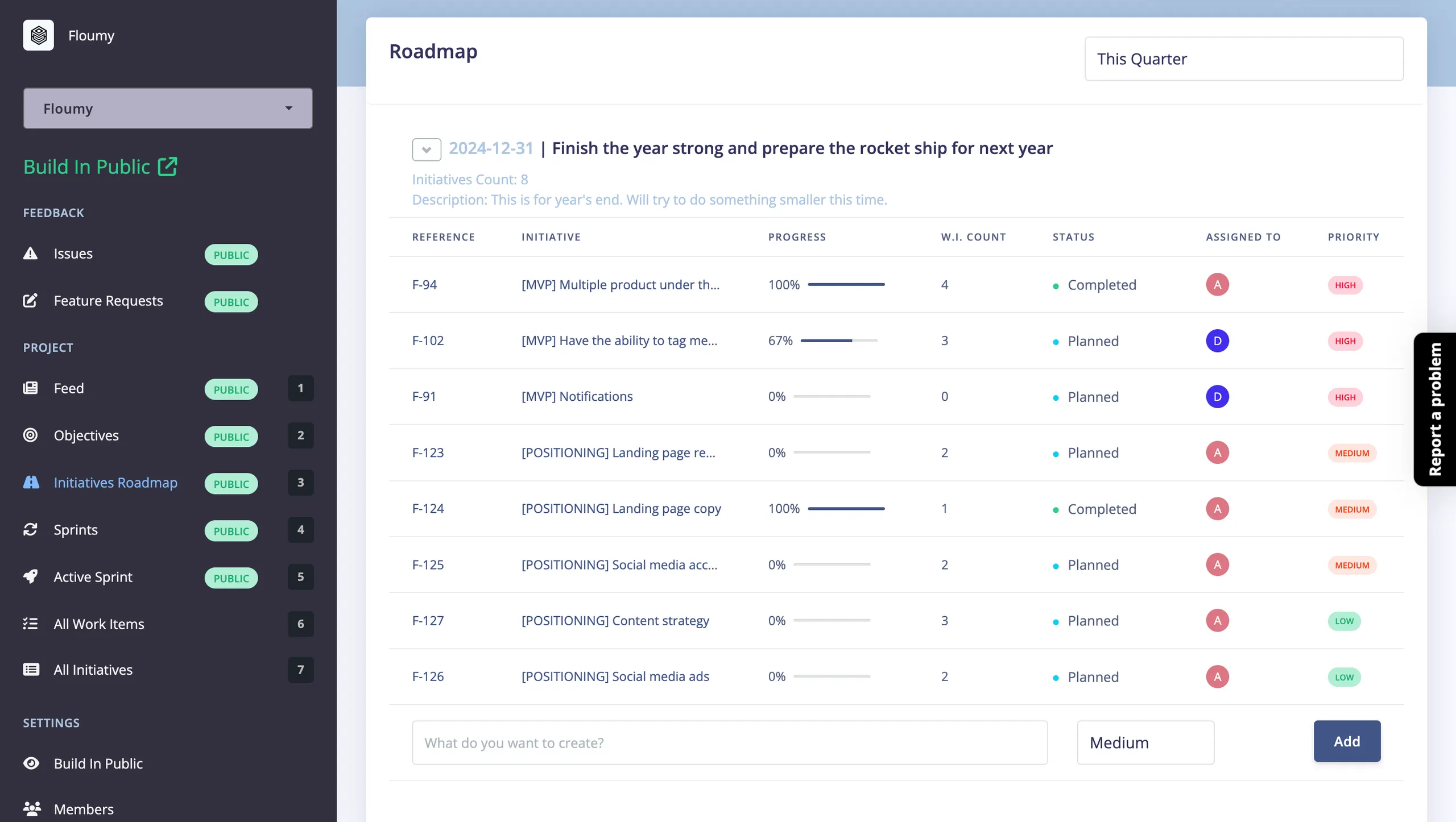Open the This Quarter timeframe dropdown
Screen dimensions: 1456x822
1243,59
